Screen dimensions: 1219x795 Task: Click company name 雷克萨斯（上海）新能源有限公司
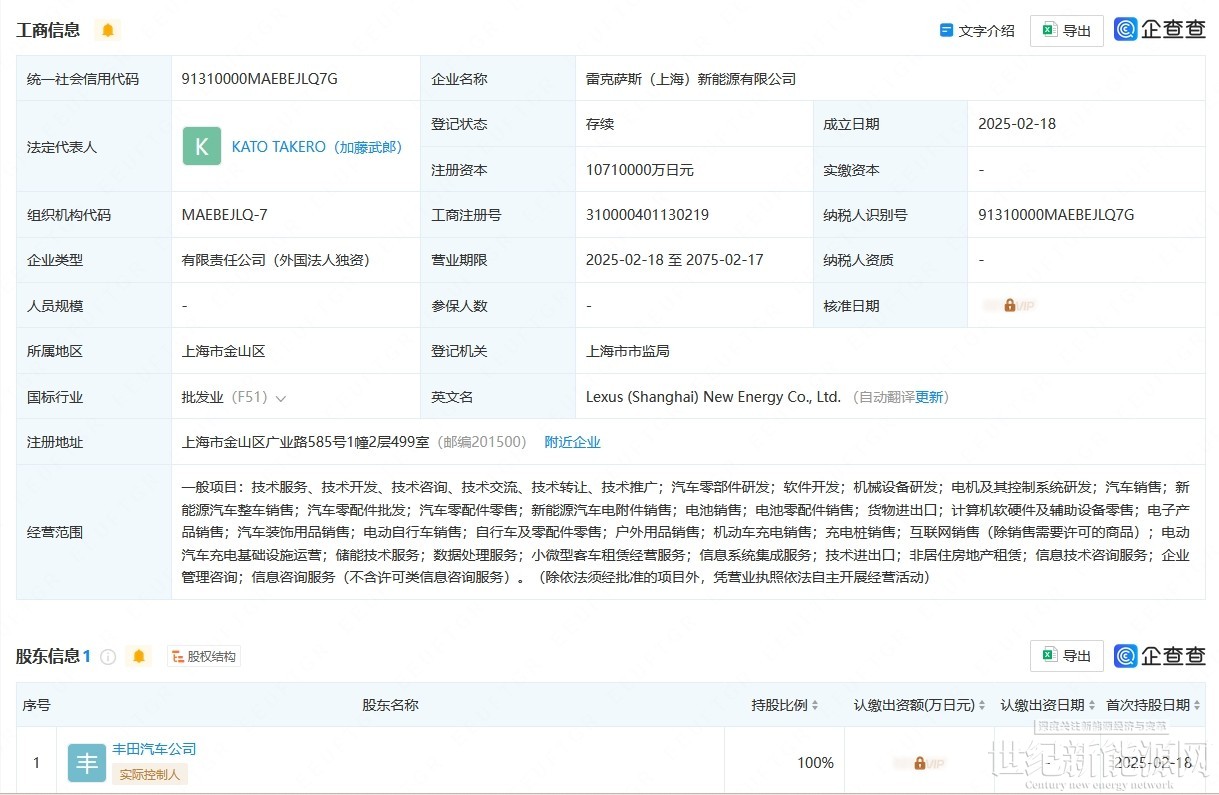691,78
